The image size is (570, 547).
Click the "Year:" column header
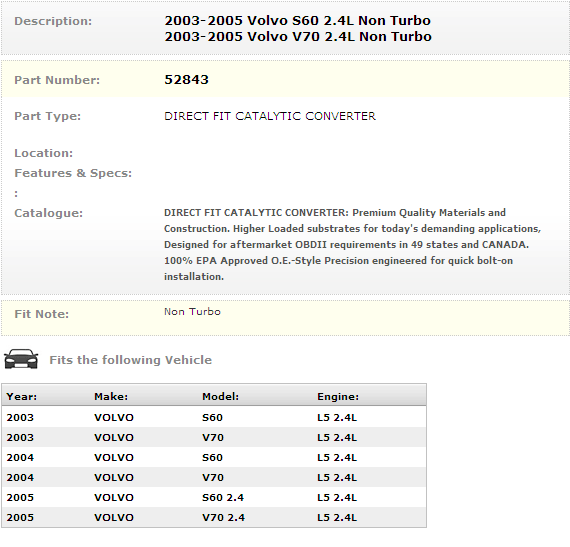[22, 397]
